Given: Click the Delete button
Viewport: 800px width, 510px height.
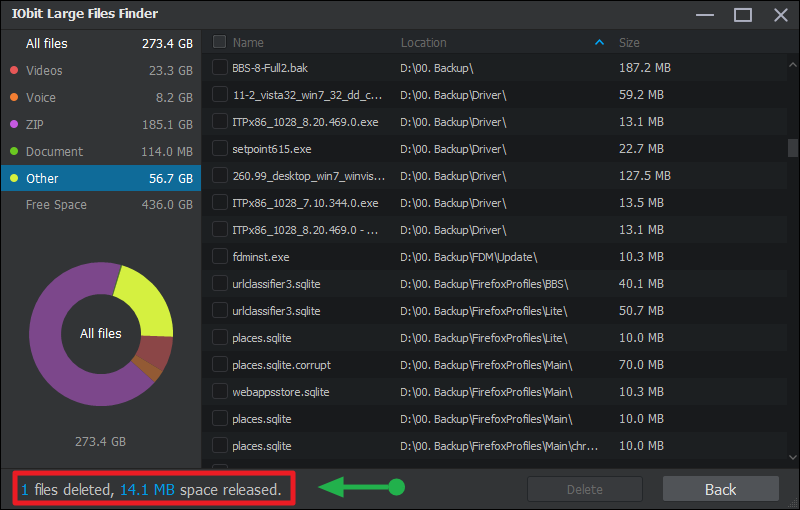Looking at the screenshot, I should [x=585, y=489].
